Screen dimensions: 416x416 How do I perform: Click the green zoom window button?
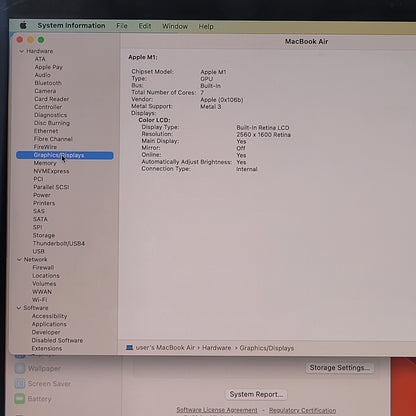tap(41, 40)
